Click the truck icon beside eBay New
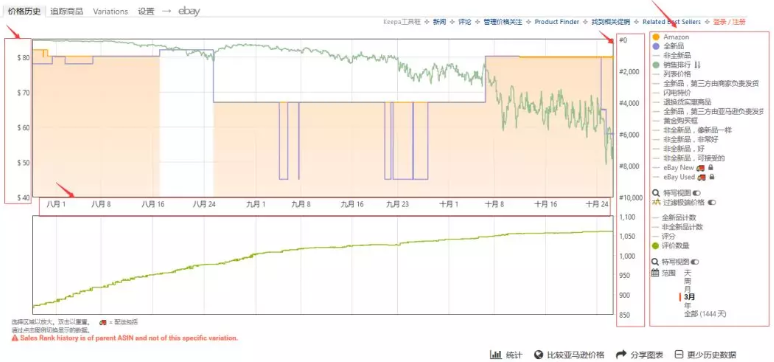 700,168
